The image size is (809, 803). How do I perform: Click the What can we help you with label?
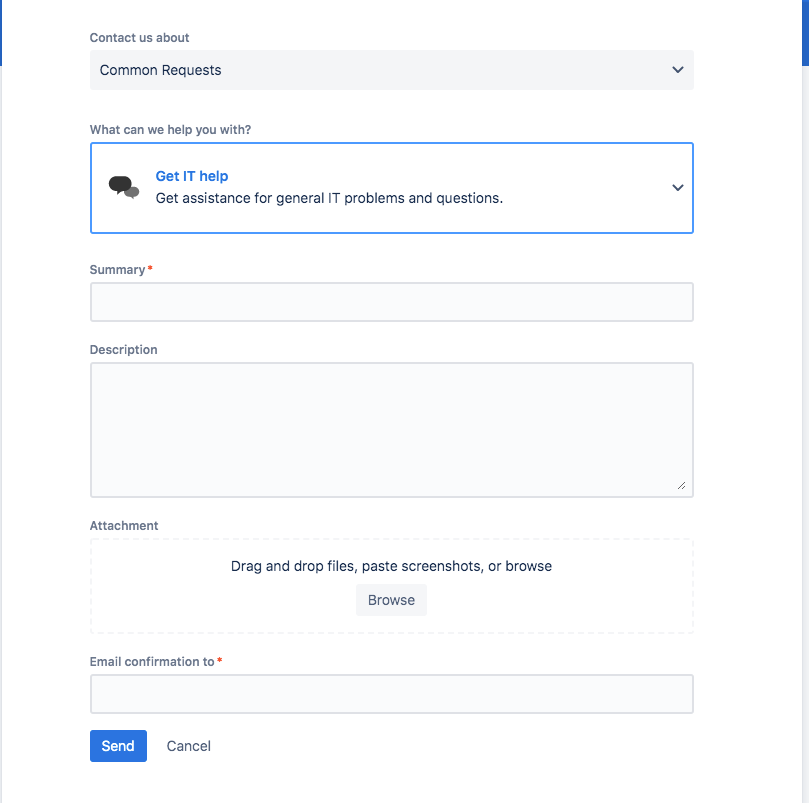click(x=170, y=130)
